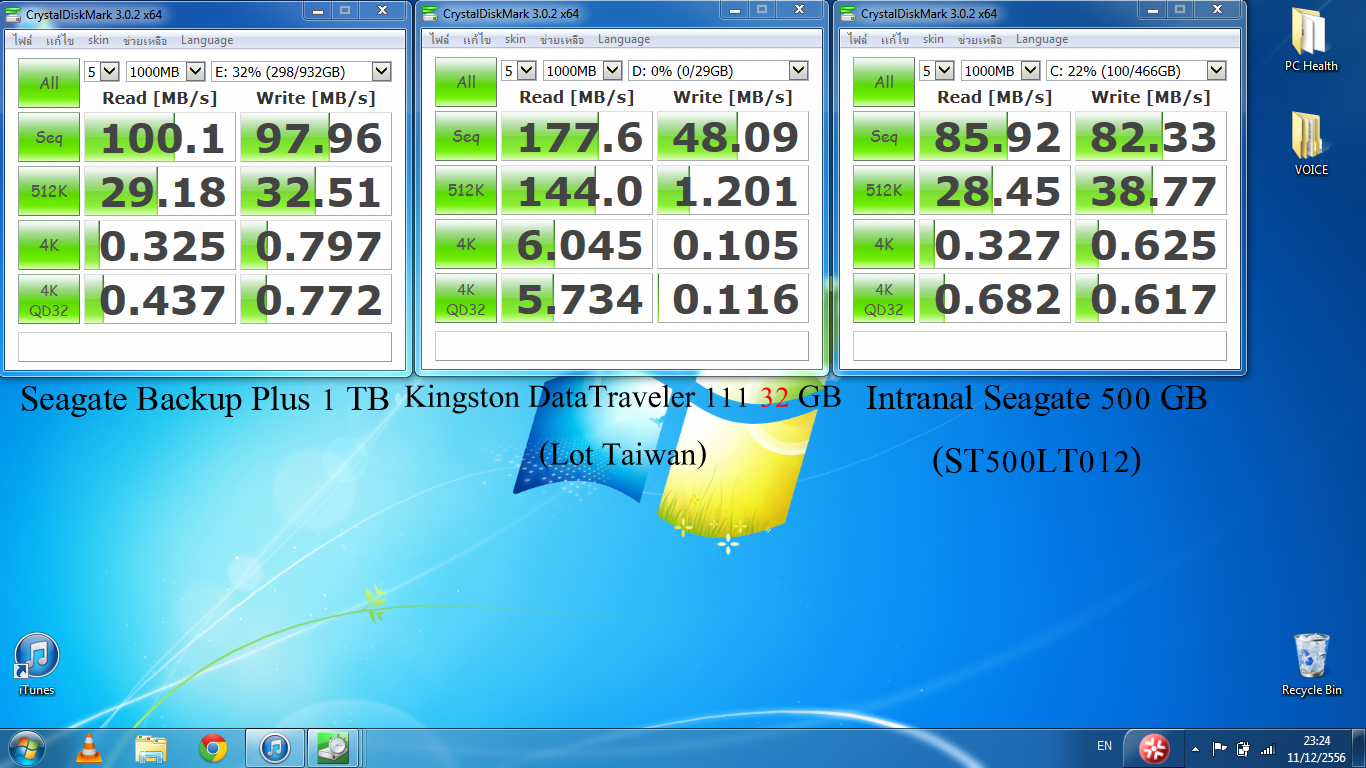Start 512K test in the E: drive window
1366x768 pixels.
(49, 191)
